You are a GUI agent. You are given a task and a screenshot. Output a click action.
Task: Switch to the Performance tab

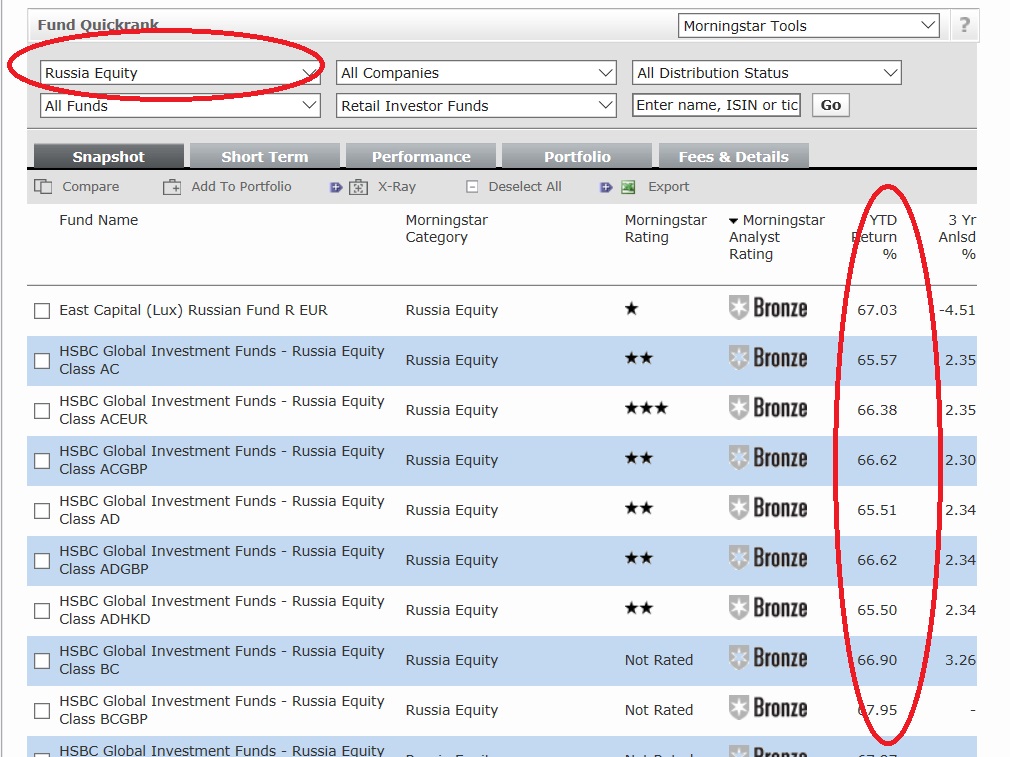pyautogui.click(x=421, y=157)
